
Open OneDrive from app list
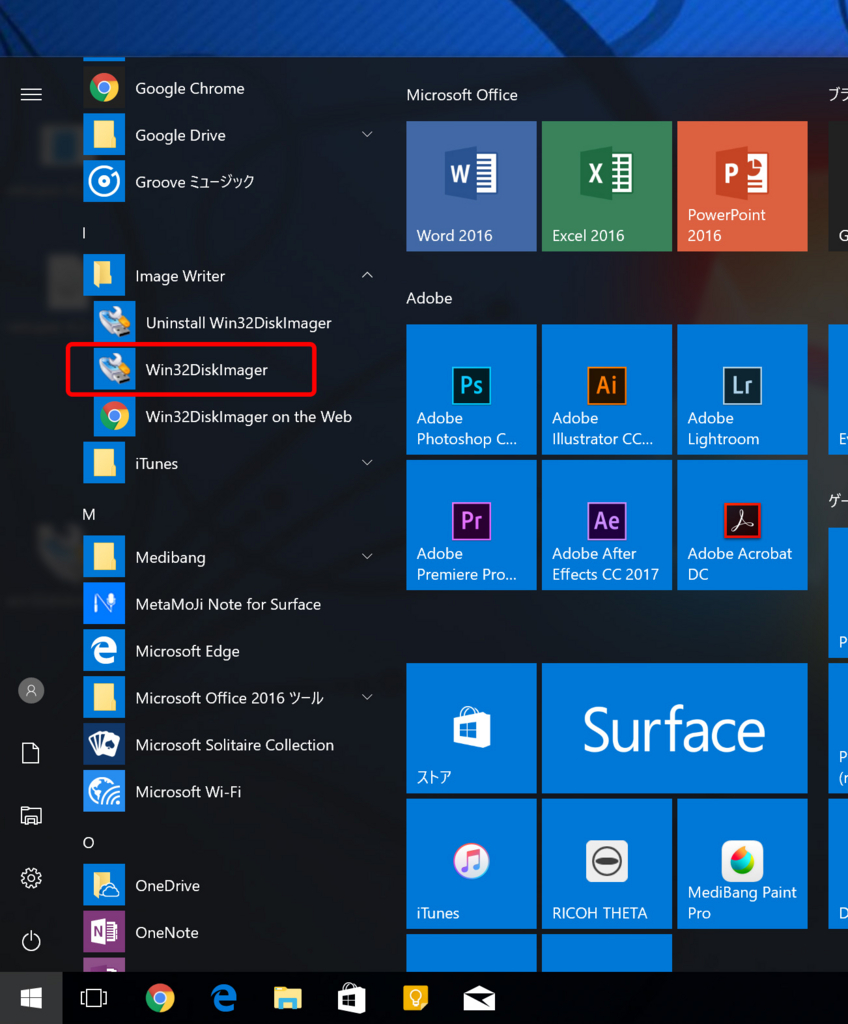click(229, 886)
